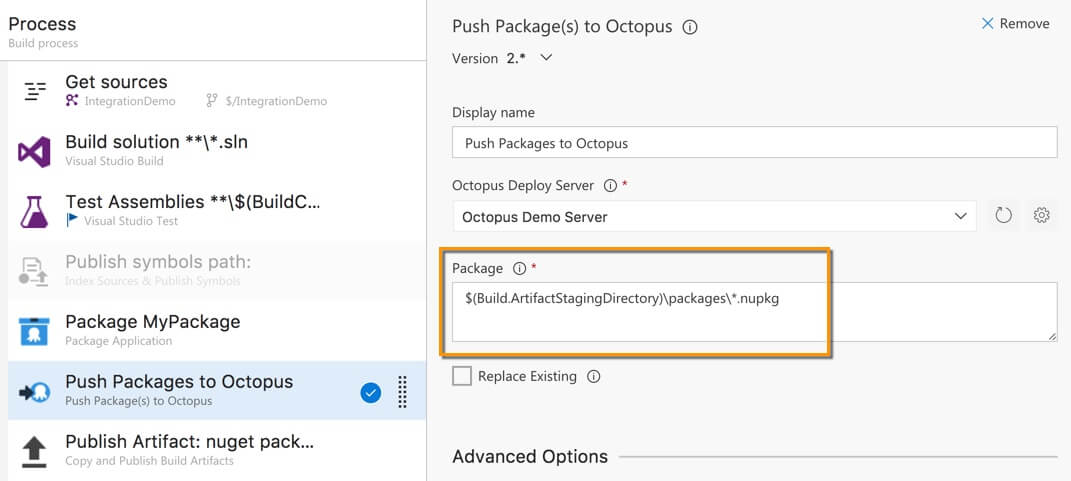Select the Package MyPackage step
Screen dimensions: 1071x481
pyautogui.click(x=217, y=331)
